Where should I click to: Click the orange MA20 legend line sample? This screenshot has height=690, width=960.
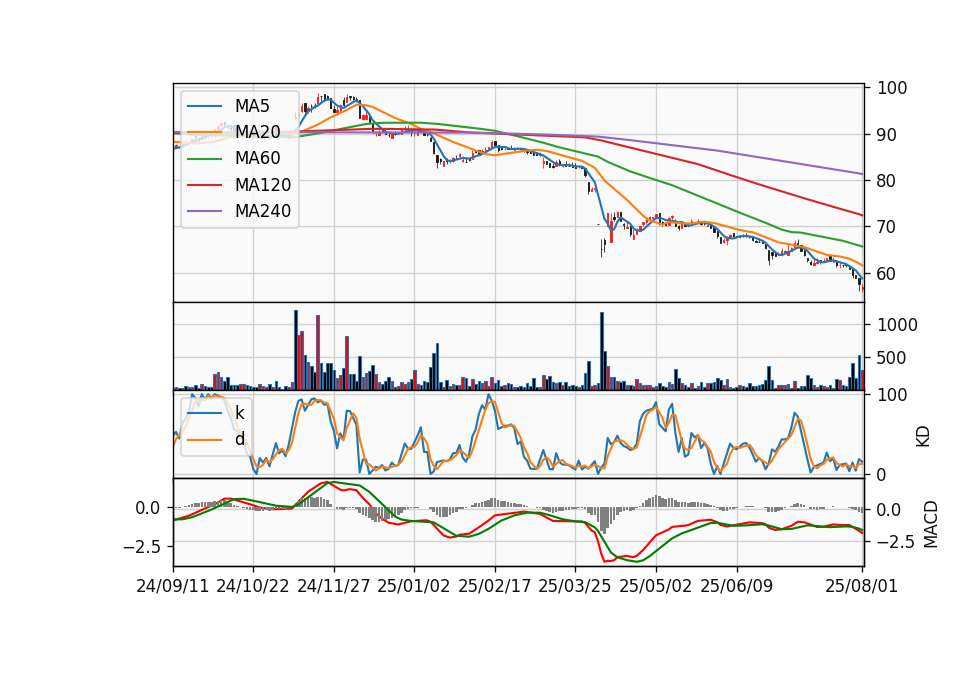point(204,132)
